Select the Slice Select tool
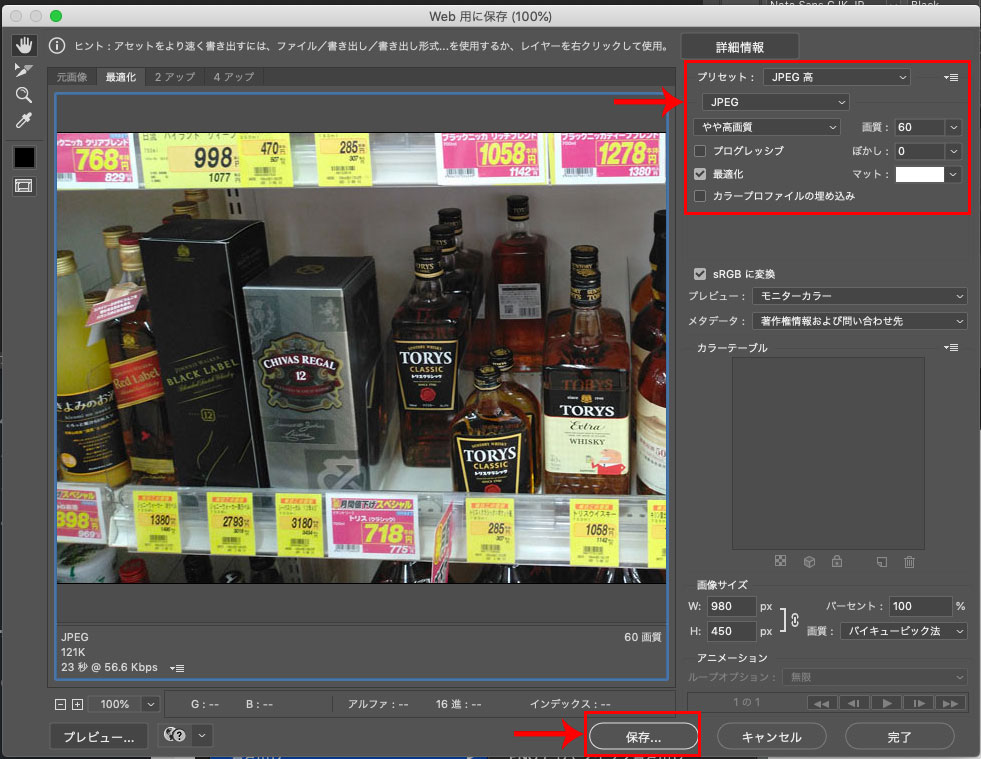Viewport: 981px width, 759px height. (x=24, y=69)
